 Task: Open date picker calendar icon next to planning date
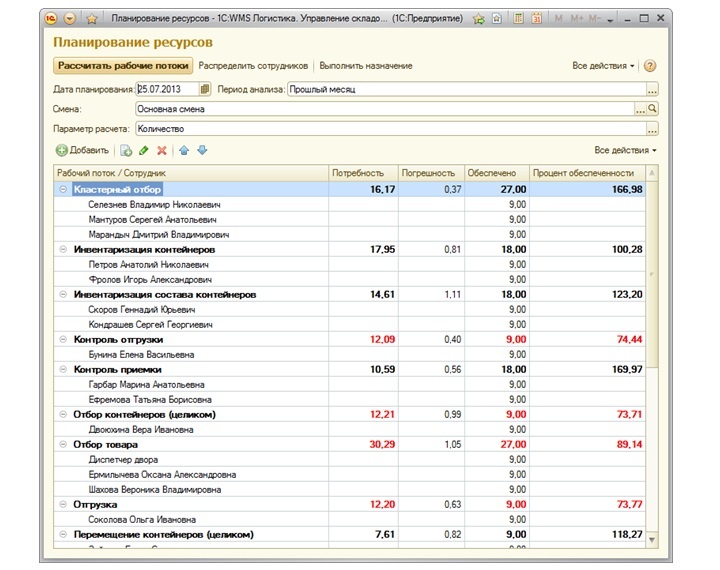(x=205, y=89)
